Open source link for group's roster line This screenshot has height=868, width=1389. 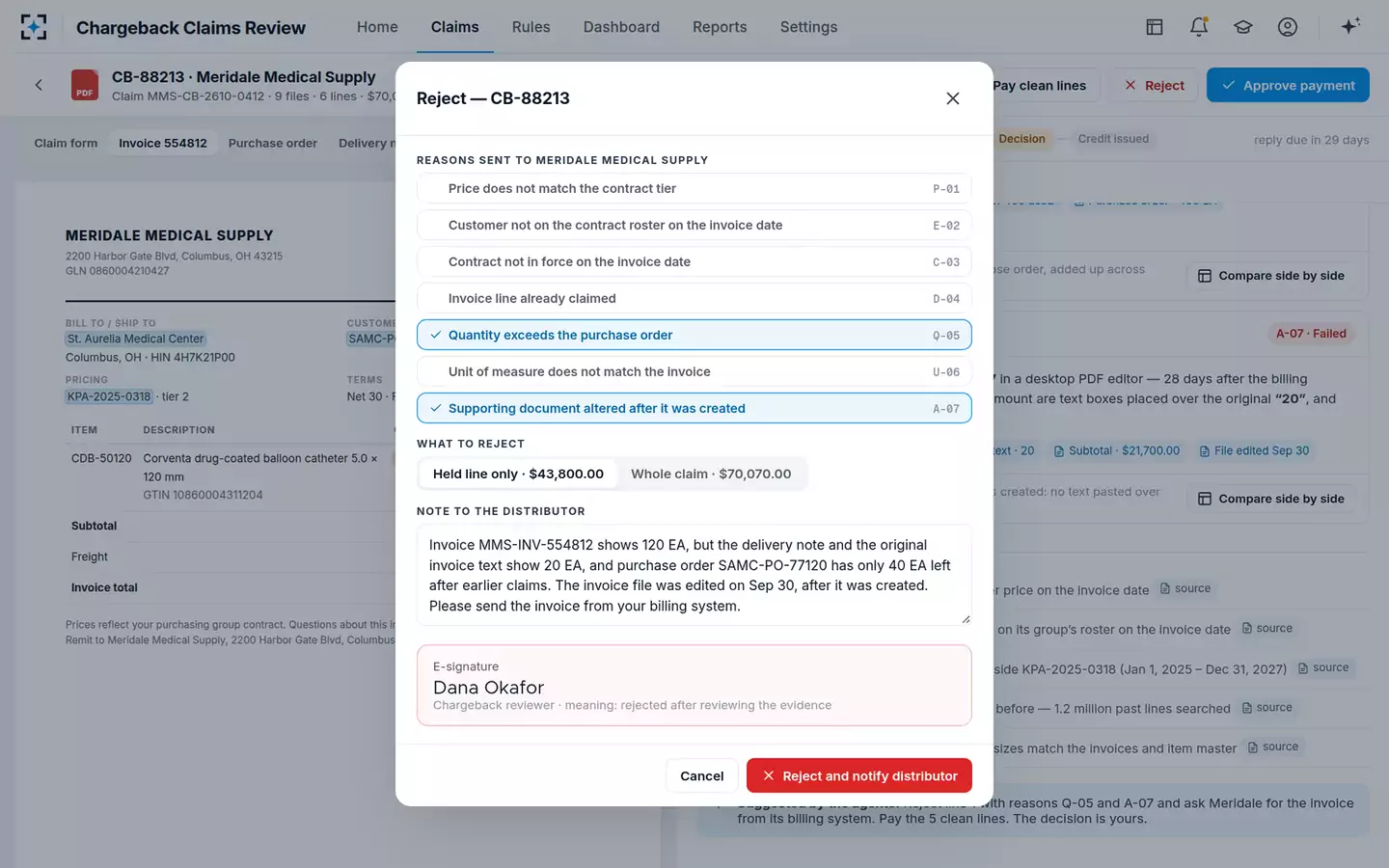pyautogui.click(x=1267, y=628)
